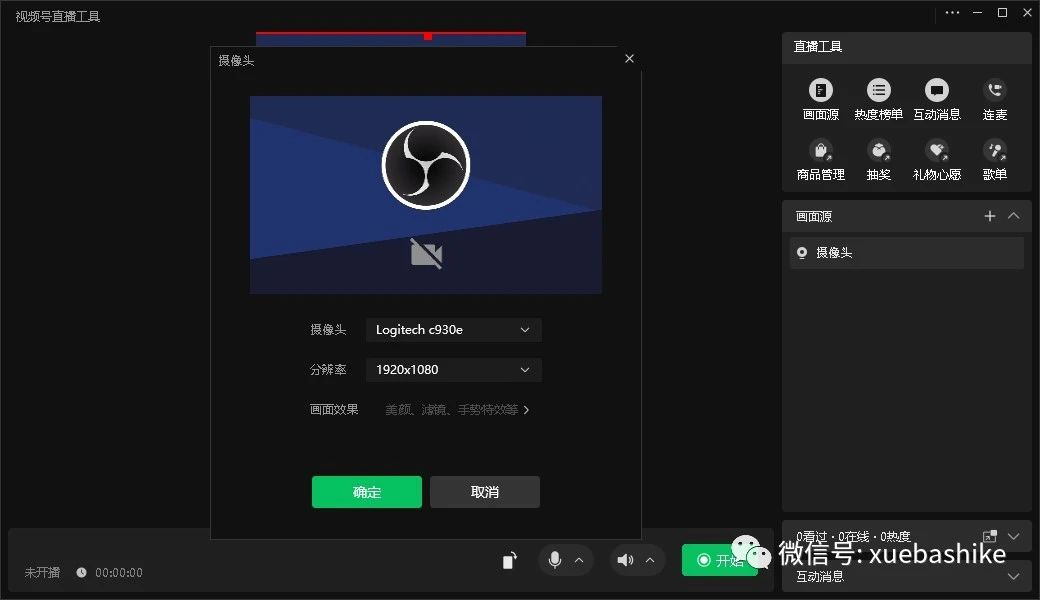
Task: Click the webcam icon beside 摄像头 source
Action: click(x=802, y=253)
